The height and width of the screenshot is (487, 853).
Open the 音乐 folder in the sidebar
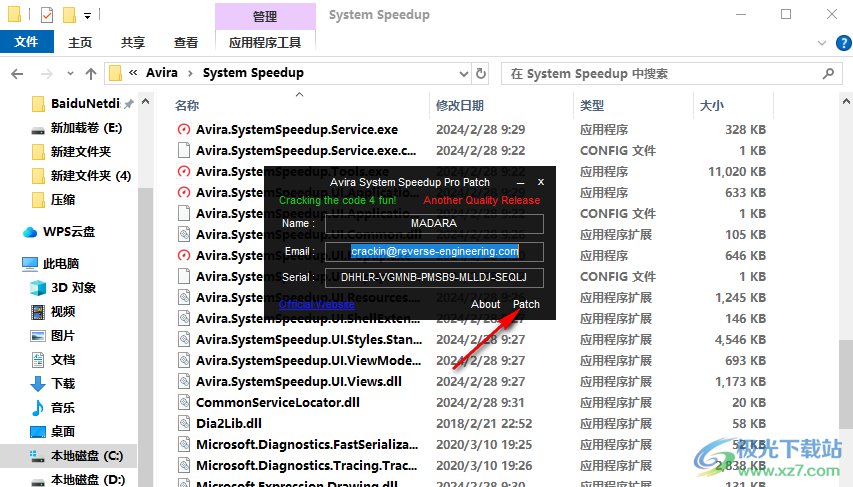pyautogui.click(x=63, y=408)
